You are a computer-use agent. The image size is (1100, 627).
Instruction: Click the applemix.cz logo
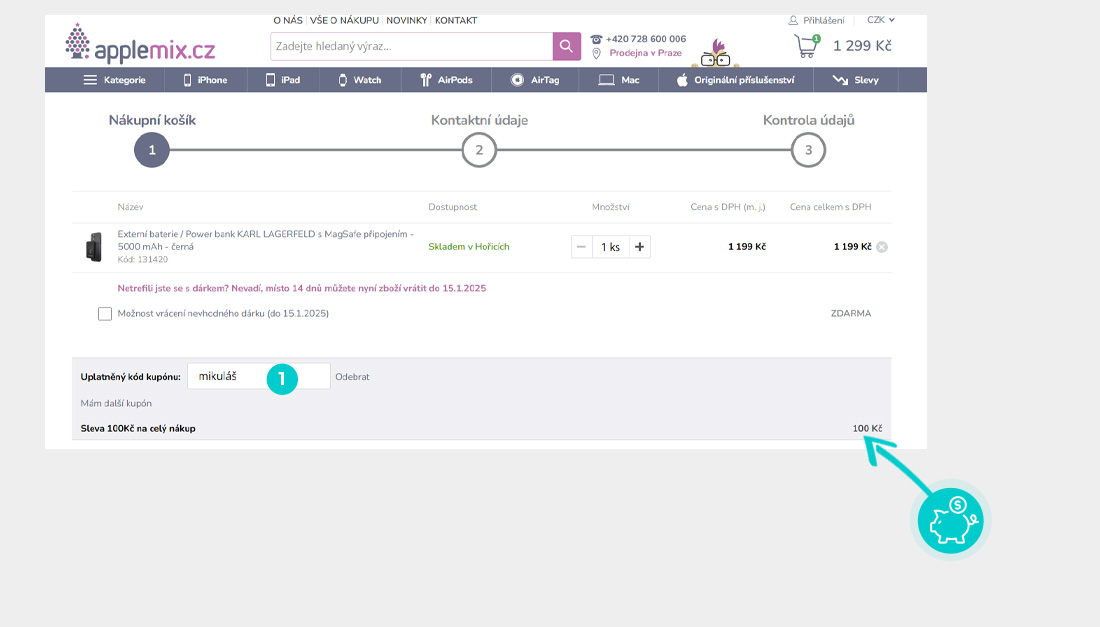pos(140,43)
